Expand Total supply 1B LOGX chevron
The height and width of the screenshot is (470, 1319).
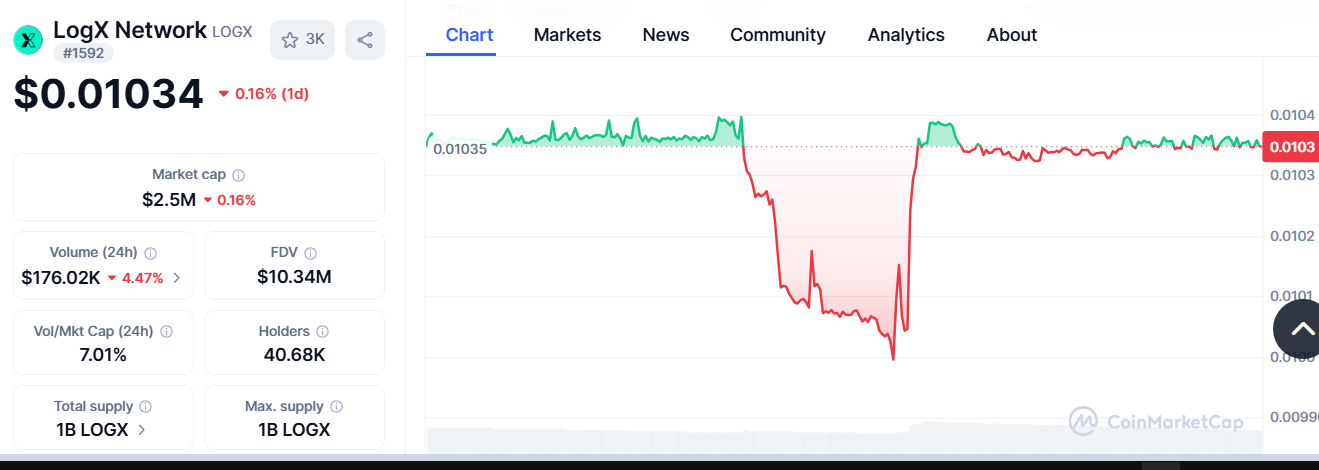[x=141, y=430]
